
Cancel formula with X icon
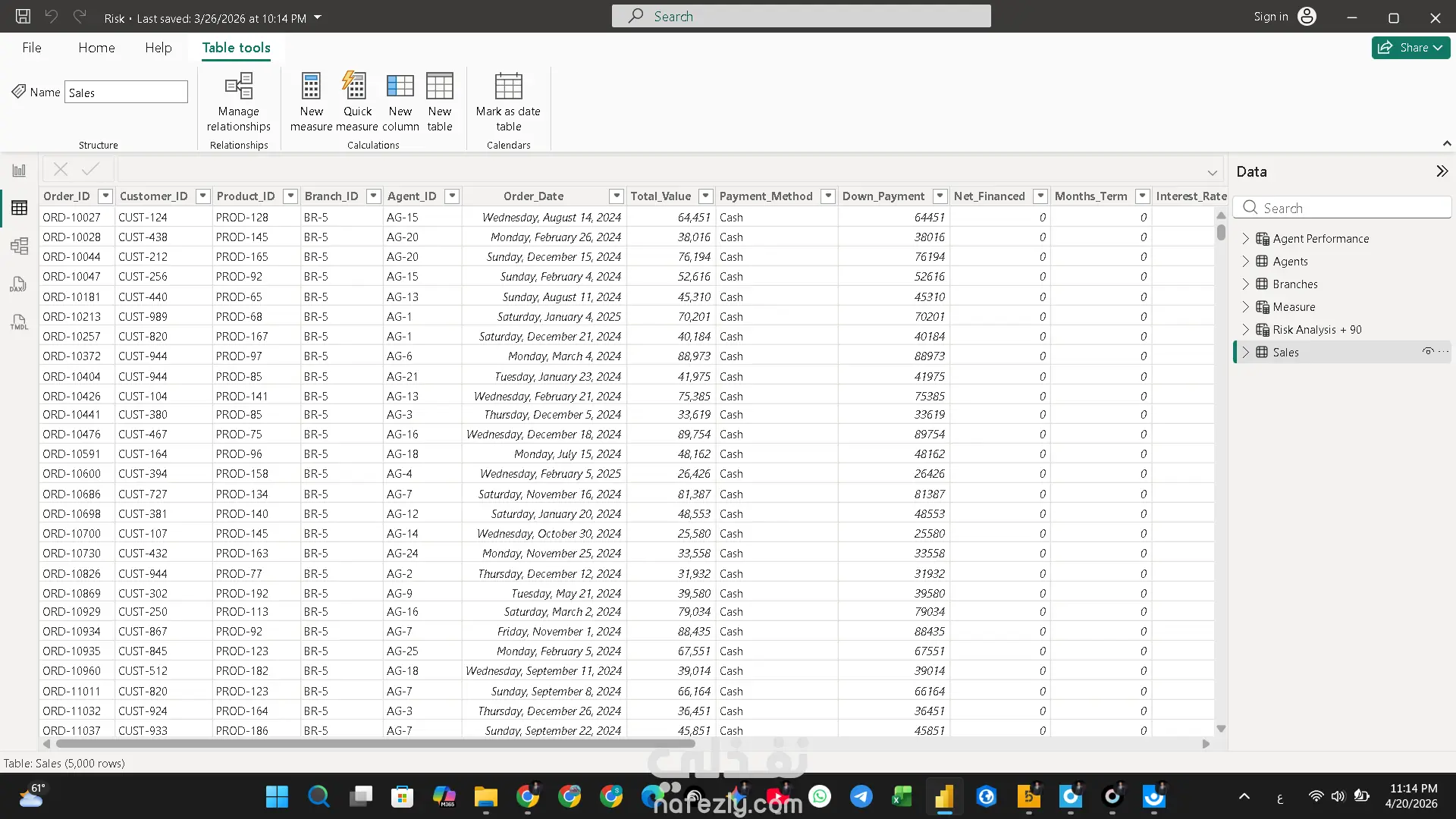pos(61,170)
